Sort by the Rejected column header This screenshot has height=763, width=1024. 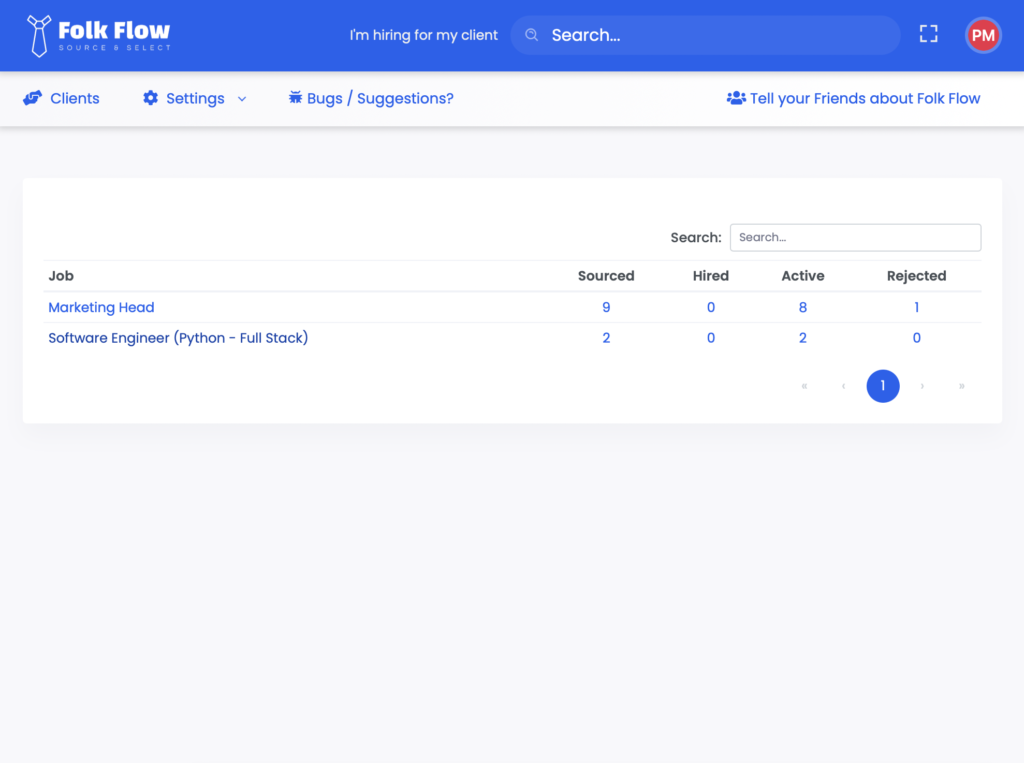pos(916,276)
